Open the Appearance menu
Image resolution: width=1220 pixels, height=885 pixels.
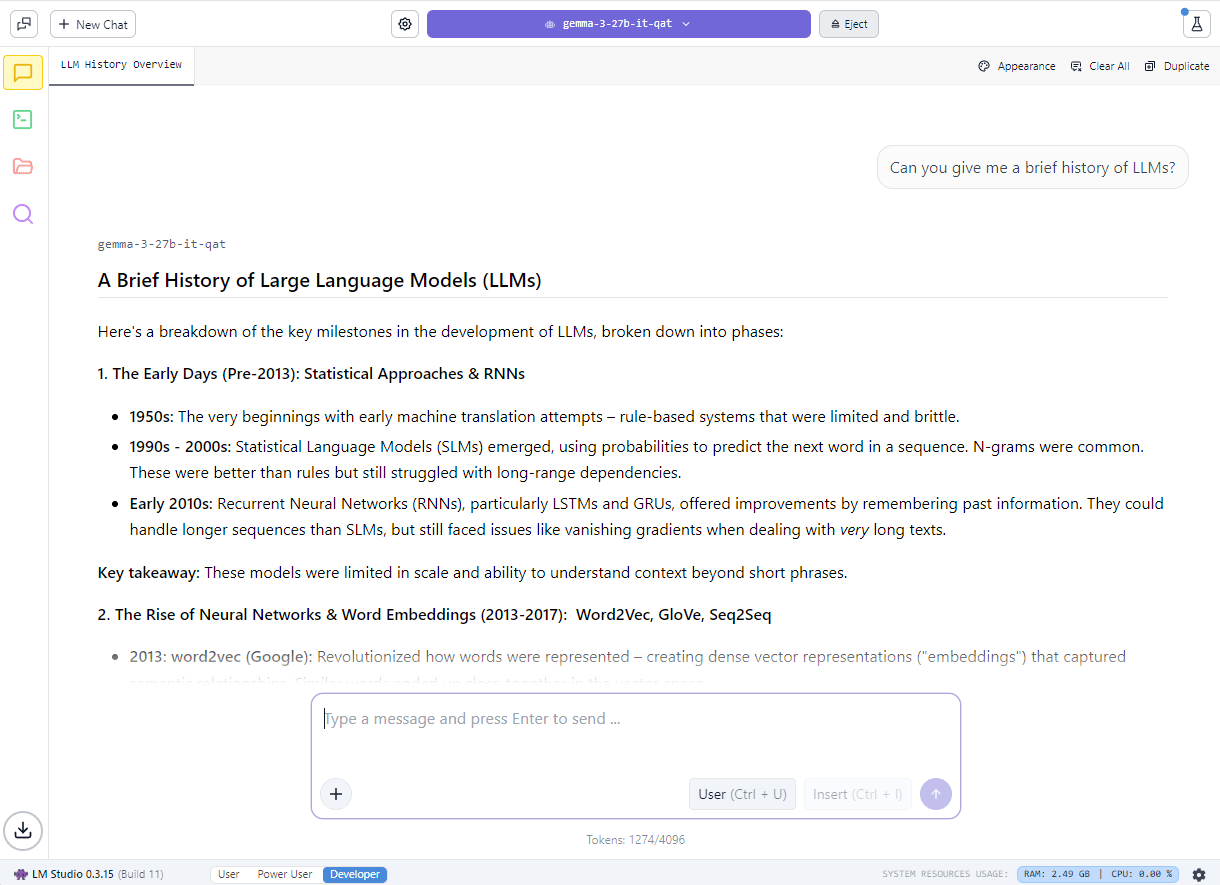pos(1017,66)
